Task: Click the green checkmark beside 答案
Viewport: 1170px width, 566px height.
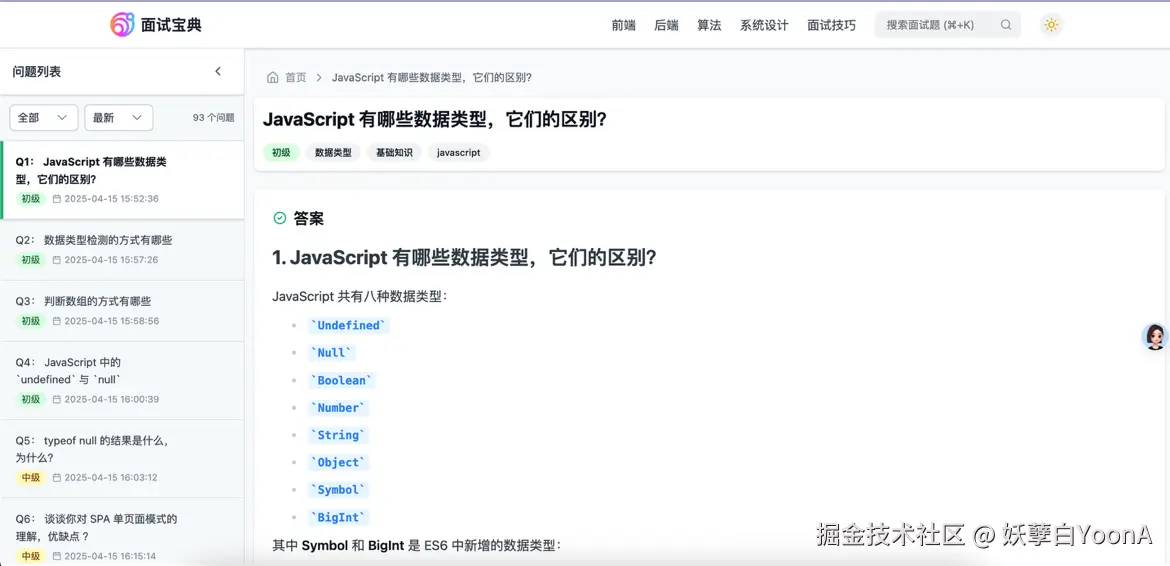Action: coord(280,218)
